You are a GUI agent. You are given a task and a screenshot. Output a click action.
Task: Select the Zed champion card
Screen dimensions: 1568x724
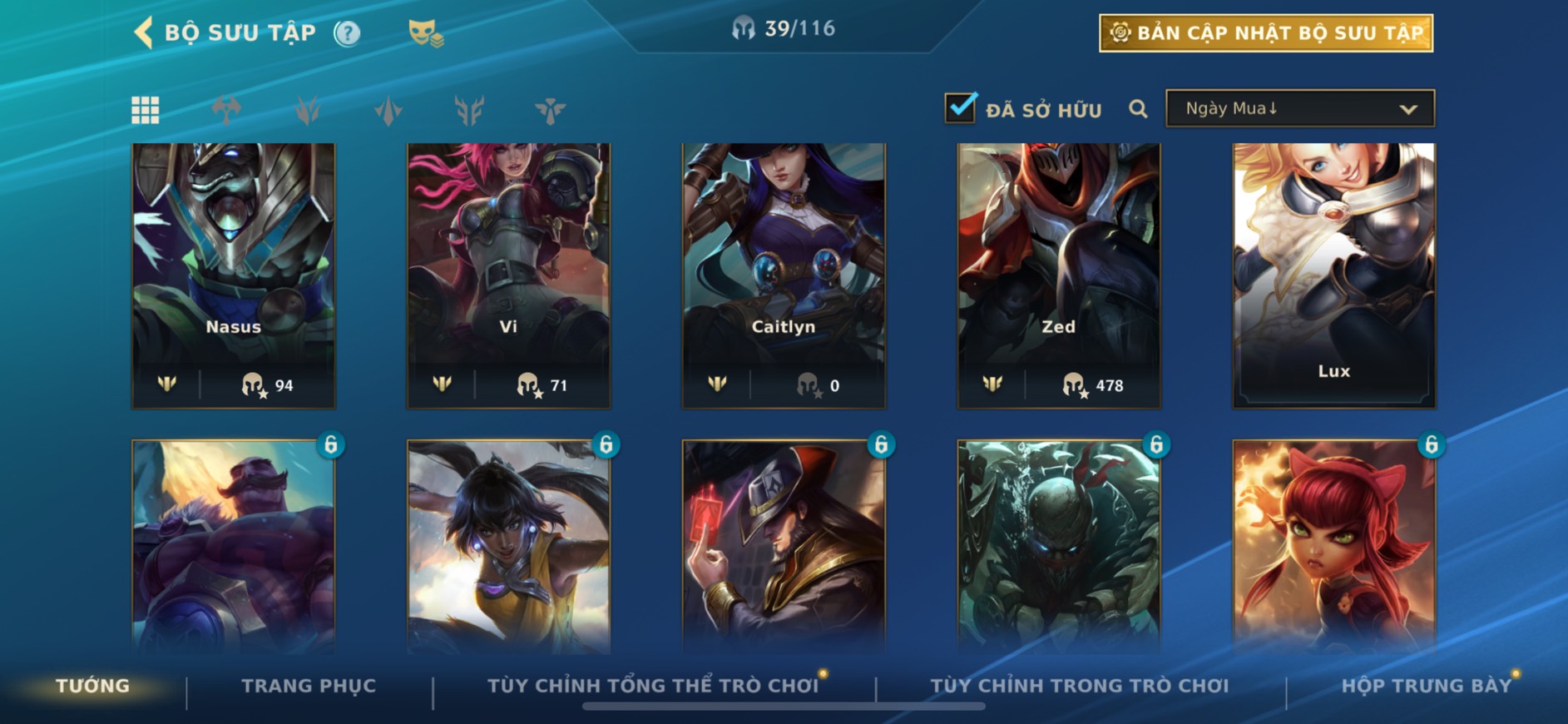coord(1059,275)
